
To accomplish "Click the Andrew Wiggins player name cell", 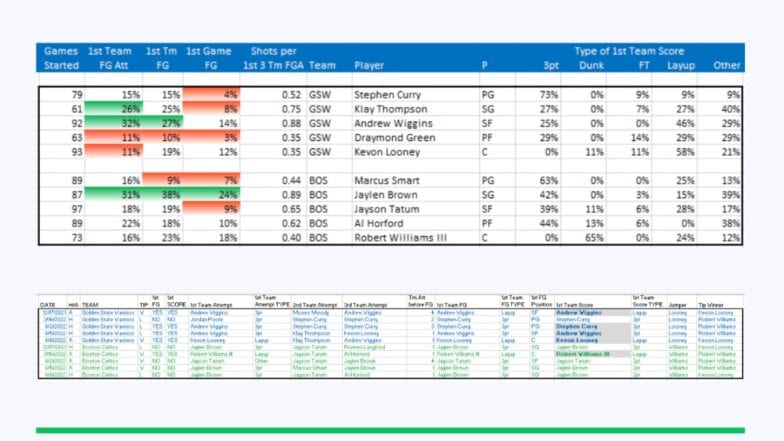I will (x=393, y=124).
